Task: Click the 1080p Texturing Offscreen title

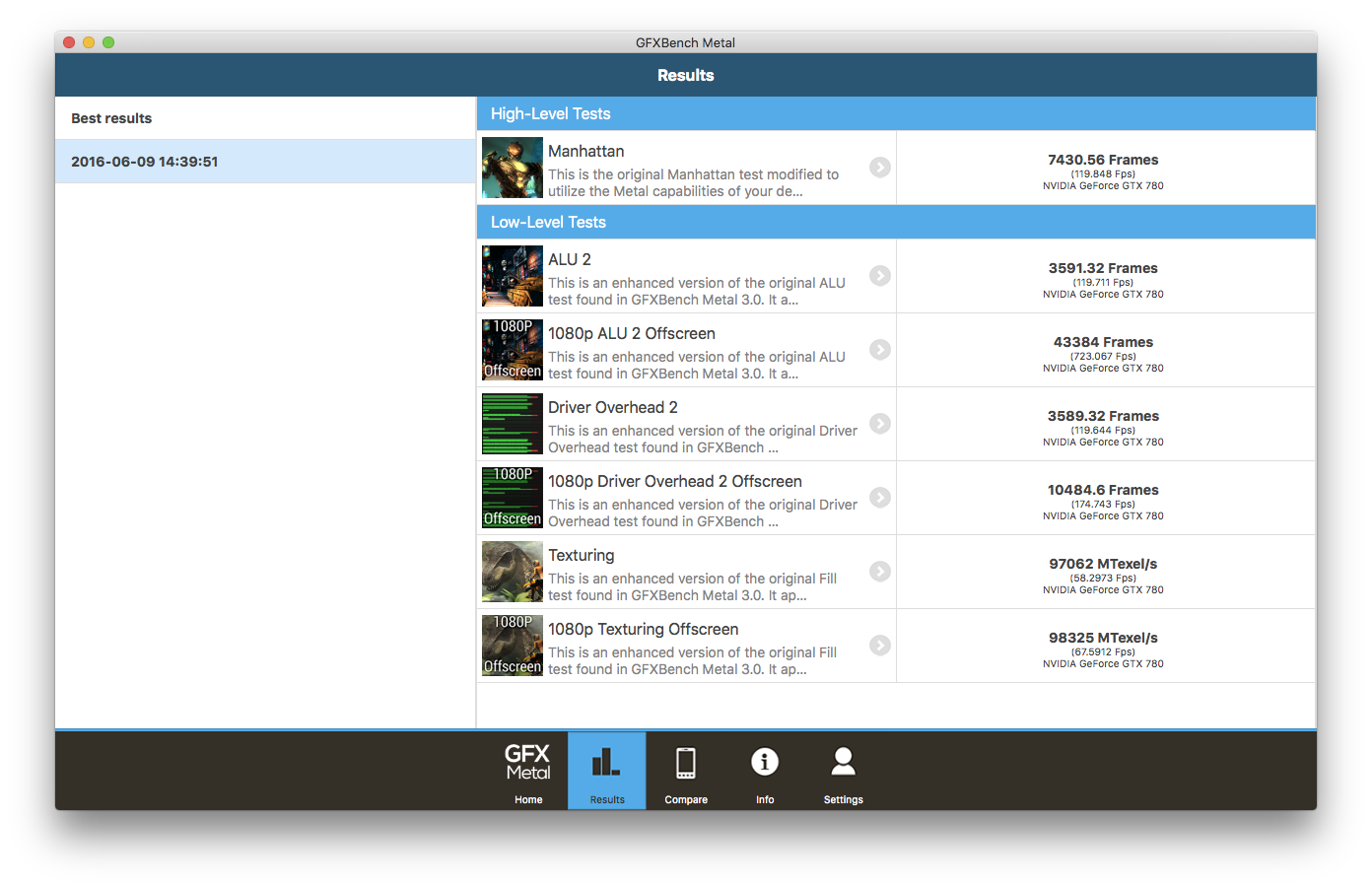Action: pyautogui.click(x=644, y=629)
